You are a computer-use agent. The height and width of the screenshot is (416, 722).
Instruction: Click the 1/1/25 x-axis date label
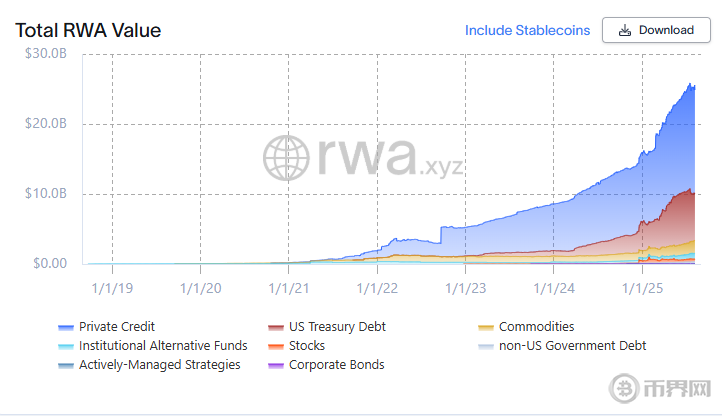click(643, 288)
